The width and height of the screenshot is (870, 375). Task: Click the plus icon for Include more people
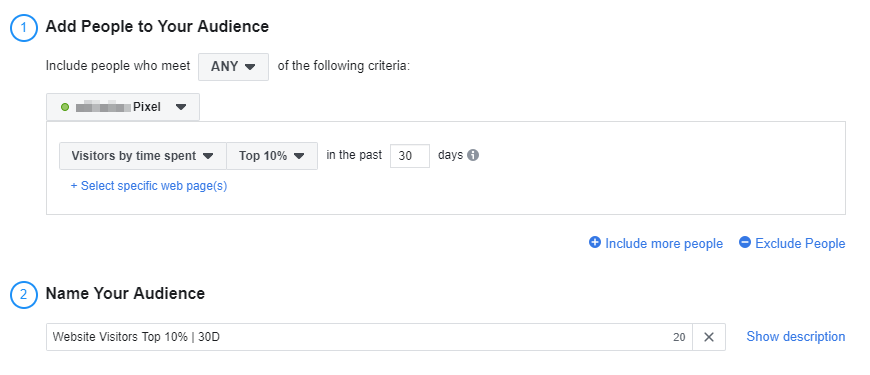[595, 242]
